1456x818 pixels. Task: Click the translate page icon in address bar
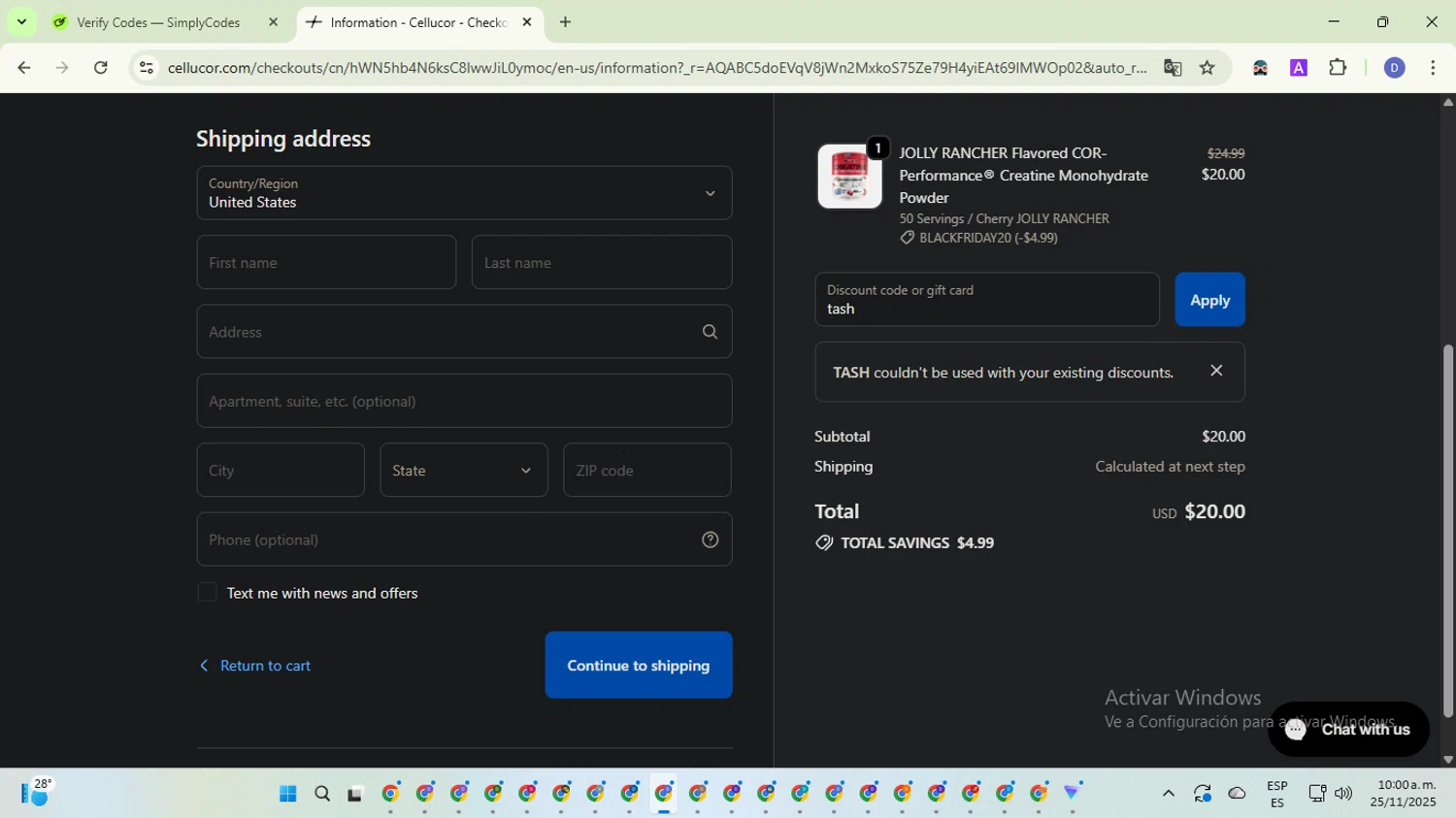click(x=1173, y=68)
